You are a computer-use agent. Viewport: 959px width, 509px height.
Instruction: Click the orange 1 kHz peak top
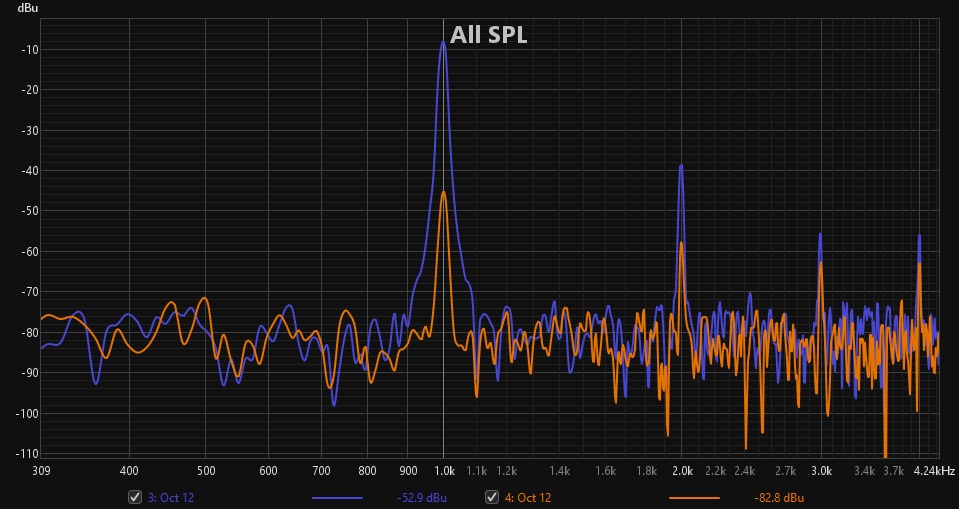click(x=443, y=193)
